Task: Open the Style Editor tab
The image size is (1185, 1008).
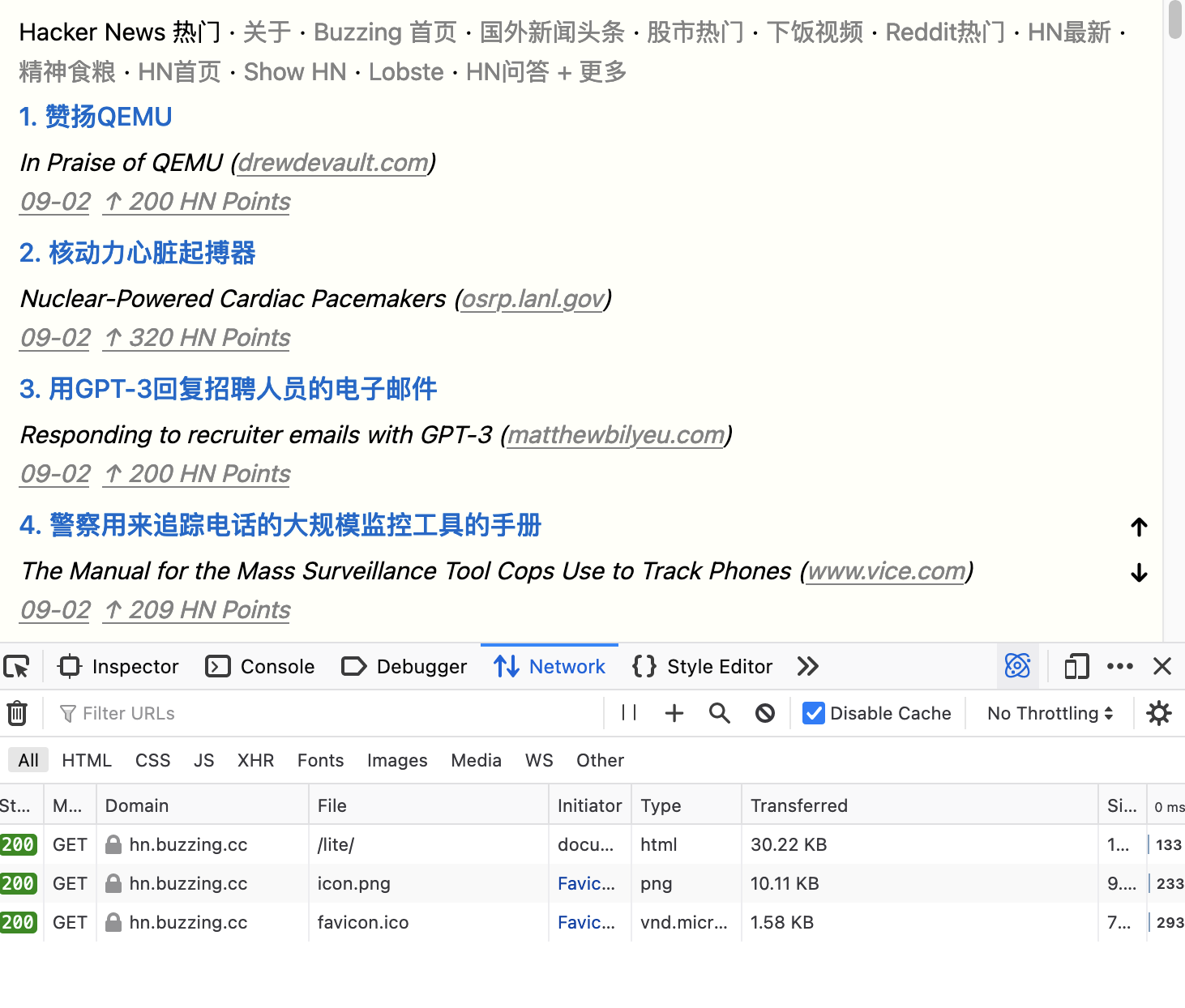Action: point(702,667)
